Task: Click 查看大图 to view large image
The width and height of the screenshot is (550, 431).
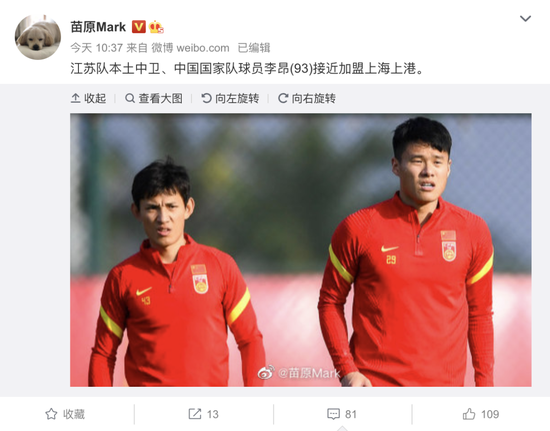Action: point(154,99)
